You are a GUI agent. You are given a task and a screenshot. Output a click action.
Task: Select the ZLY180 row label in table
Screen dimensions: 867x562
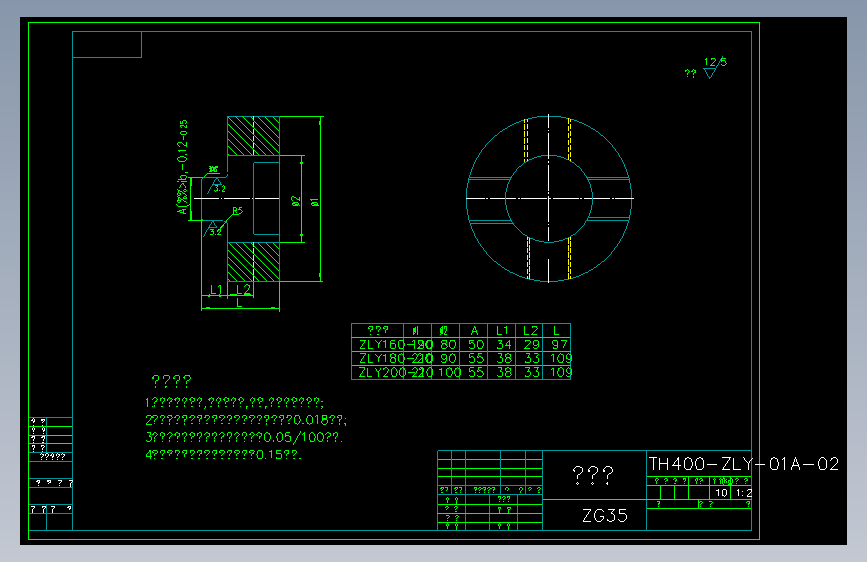coord(382,358)
